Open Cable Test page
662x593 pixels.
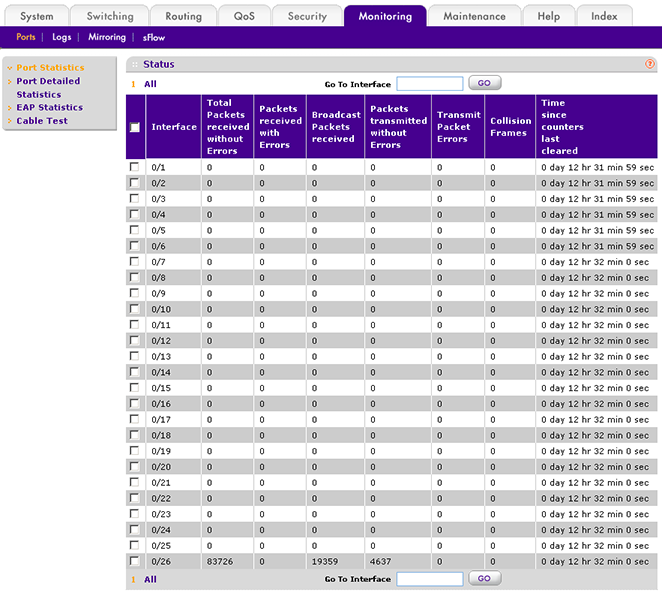(42, 121)
